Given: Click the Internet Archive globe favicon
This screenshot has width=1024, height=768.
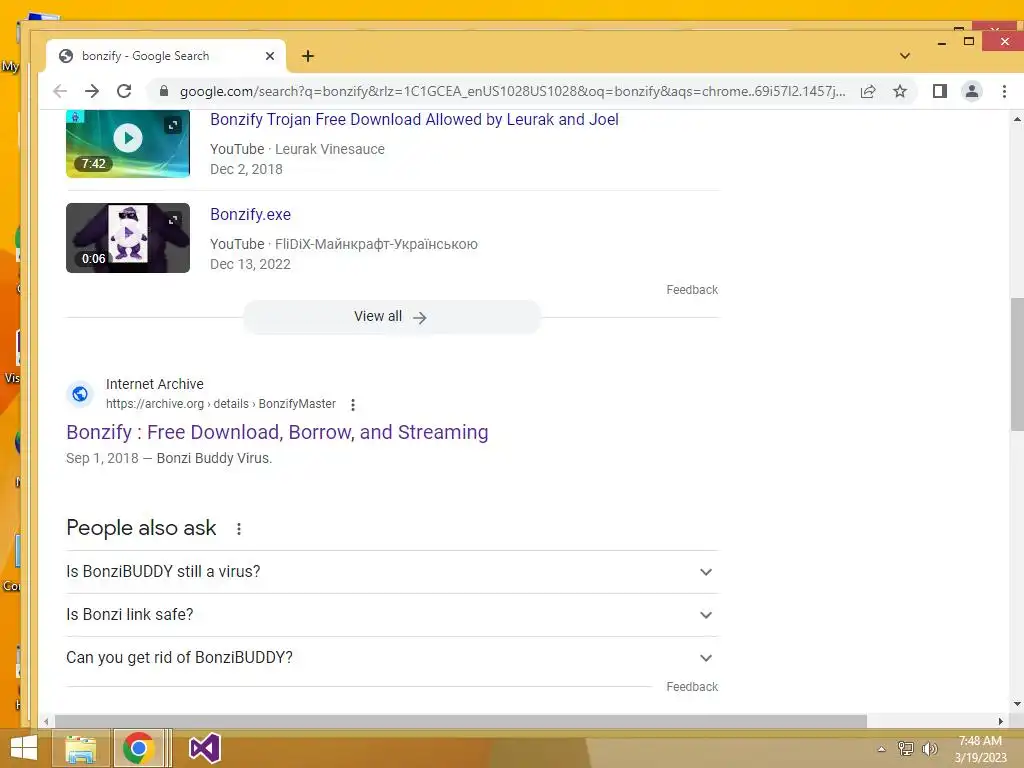Looking at the screenshot, I should click(80, 394).
